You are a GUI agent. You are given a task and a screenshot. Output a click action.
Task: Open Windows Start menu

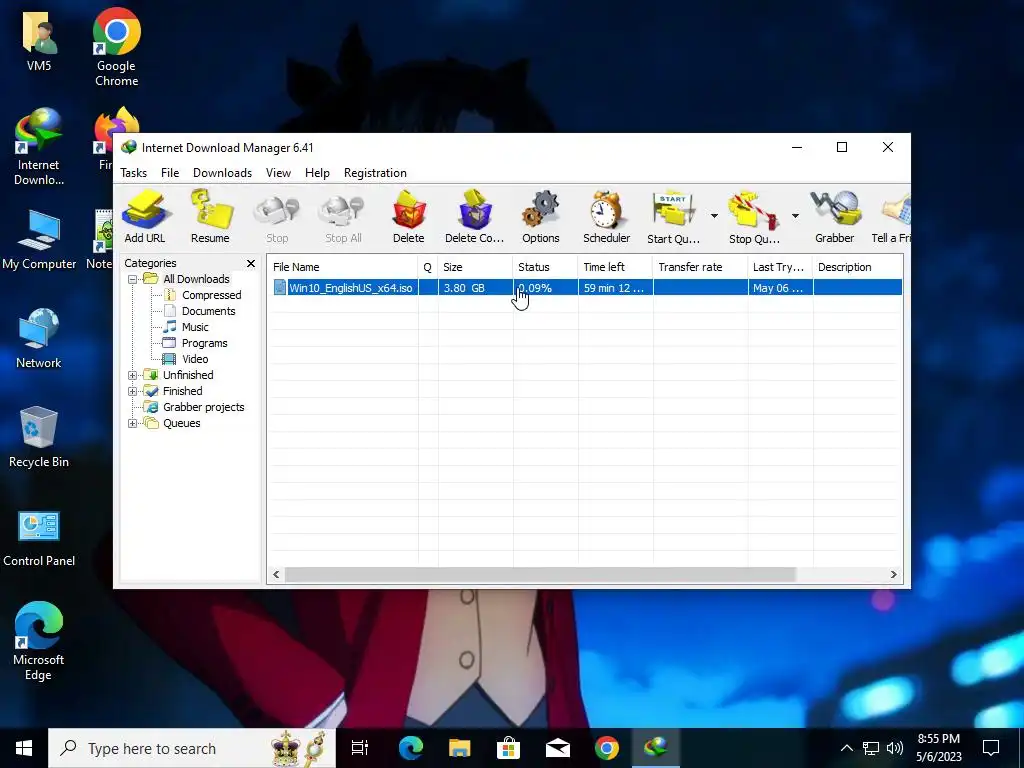click(24, 748)
